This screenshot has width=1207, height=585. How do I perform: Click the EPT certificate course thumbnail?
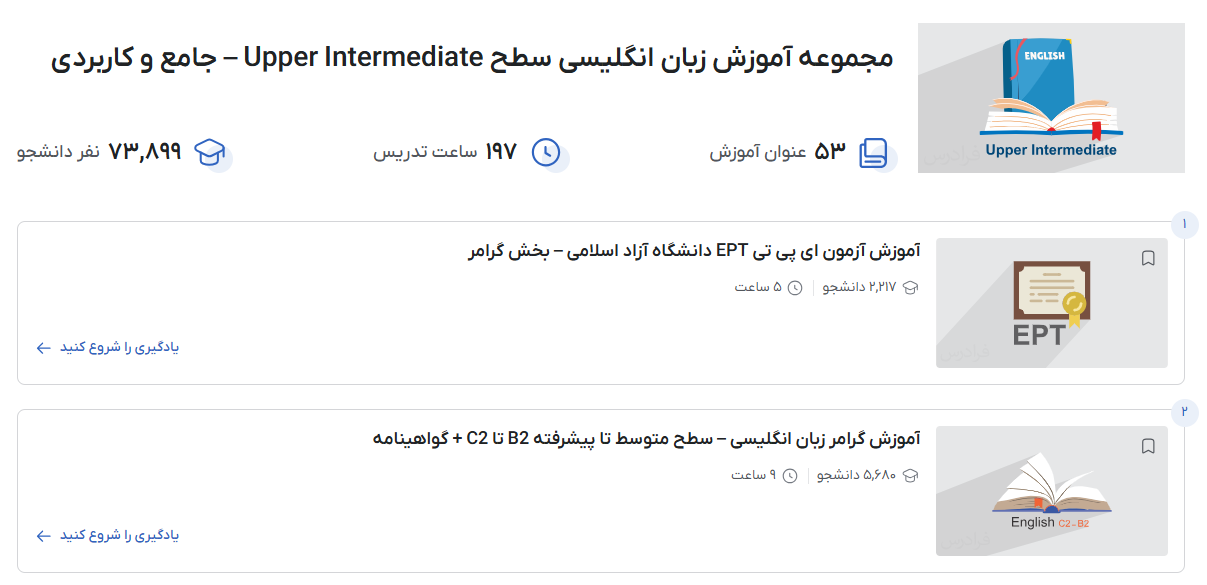point(1051,303)
